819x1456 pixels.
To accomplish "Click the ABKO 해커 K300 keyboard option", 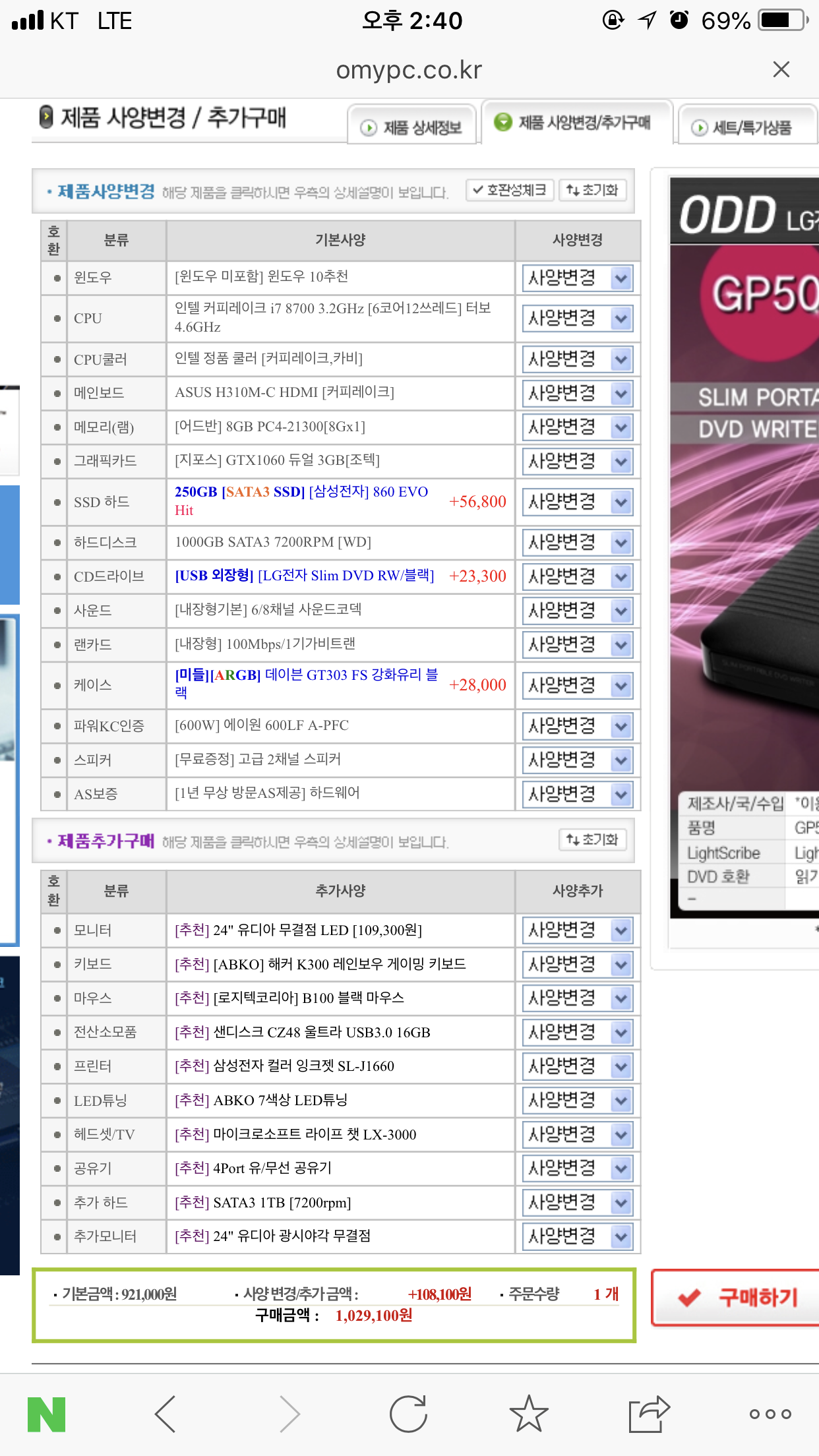I will (x=320, y=964).
